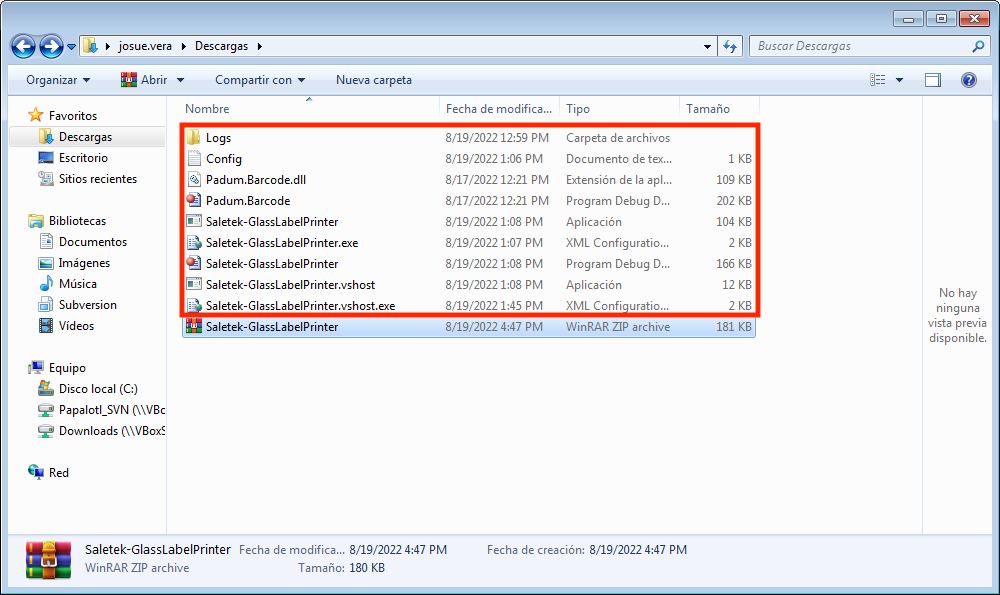Click the search magnifier icon
The image size is (1000, 595).
[978, 46]
